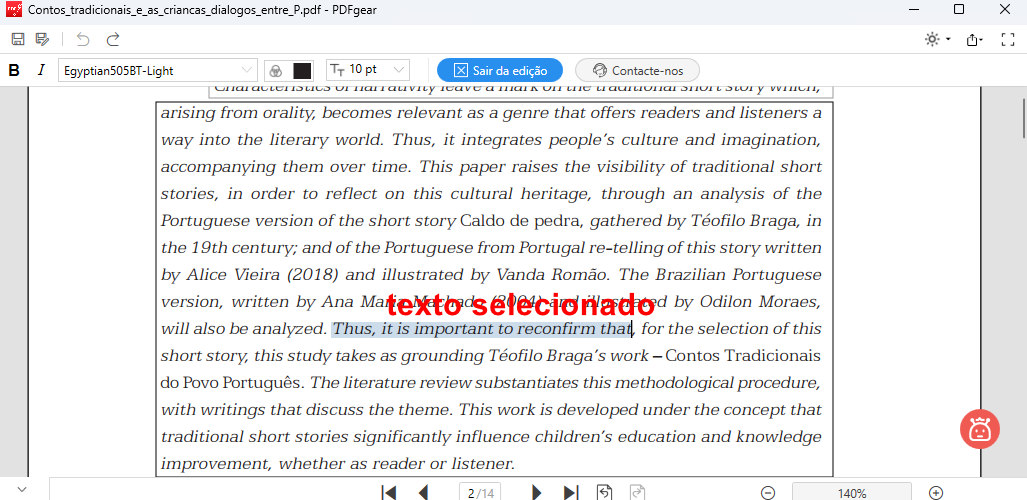This screenshot has width=1027, height=500.
Task: Click the words "Caldo de pedra"
Action: coord(521,221)
